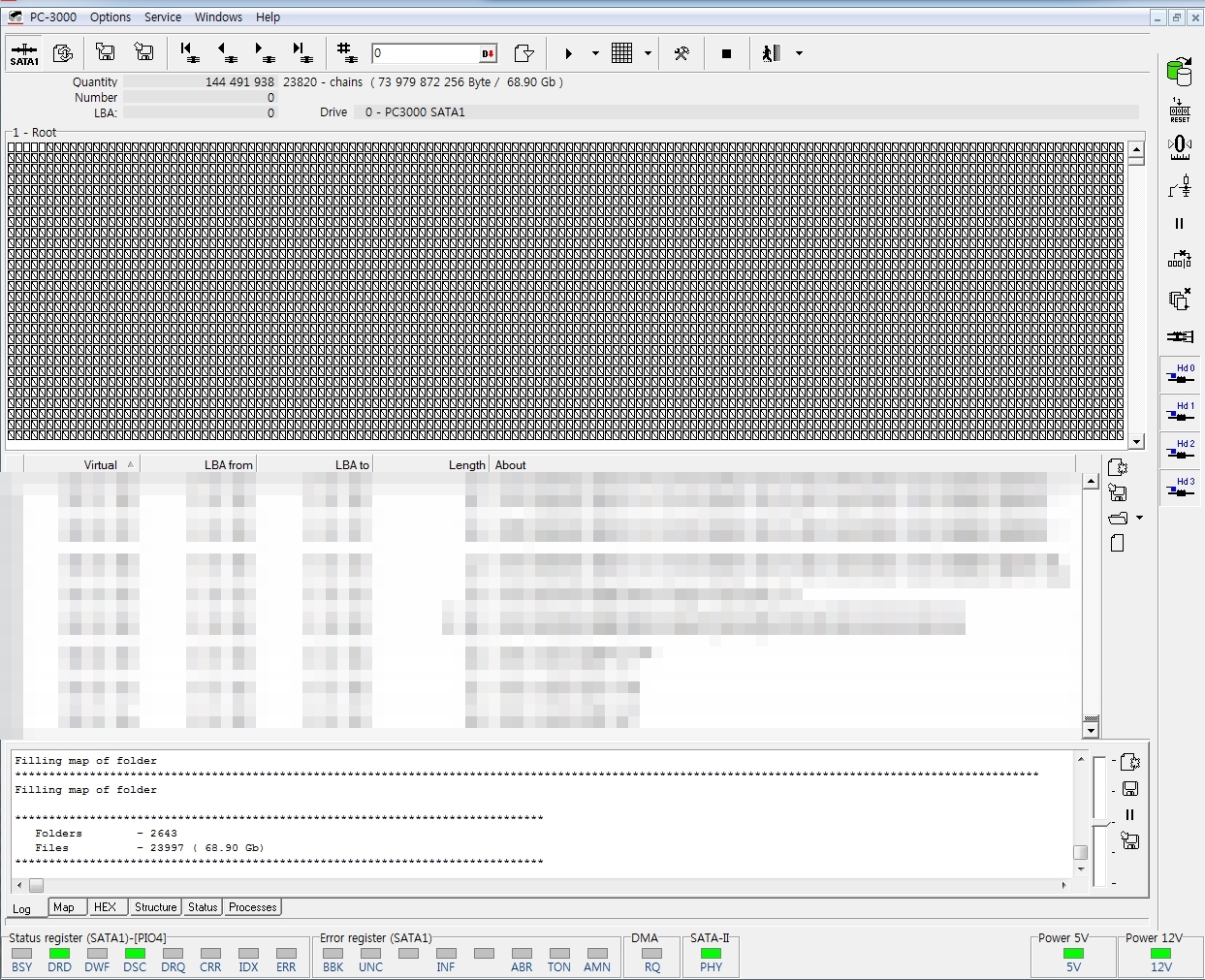Open the grid view dropdown arrow
Image resolution: width=1205 pixels, height=980 pixels.
(648, 53)
